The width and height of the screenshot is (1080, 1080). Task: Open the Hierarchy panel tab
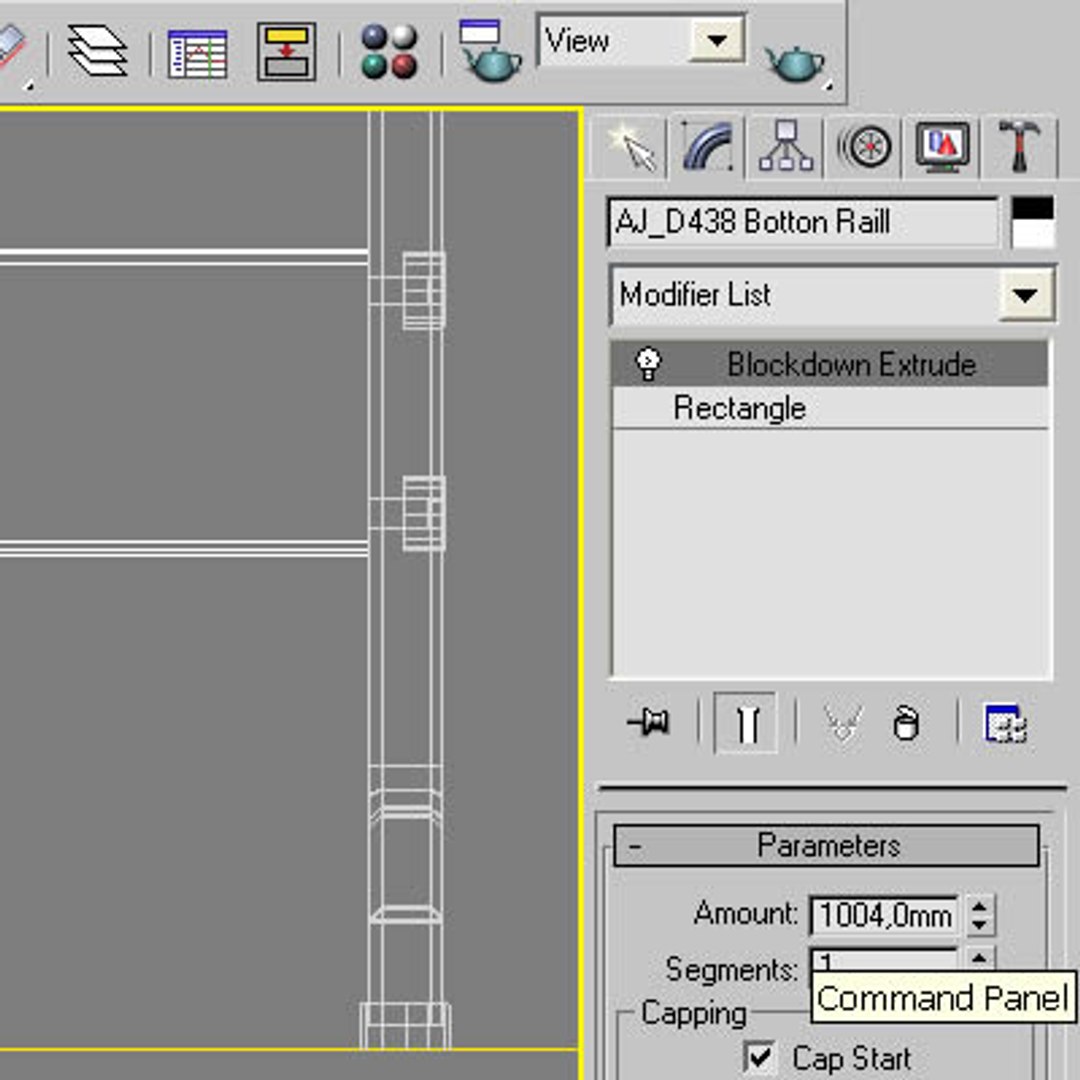click(786, 147)
